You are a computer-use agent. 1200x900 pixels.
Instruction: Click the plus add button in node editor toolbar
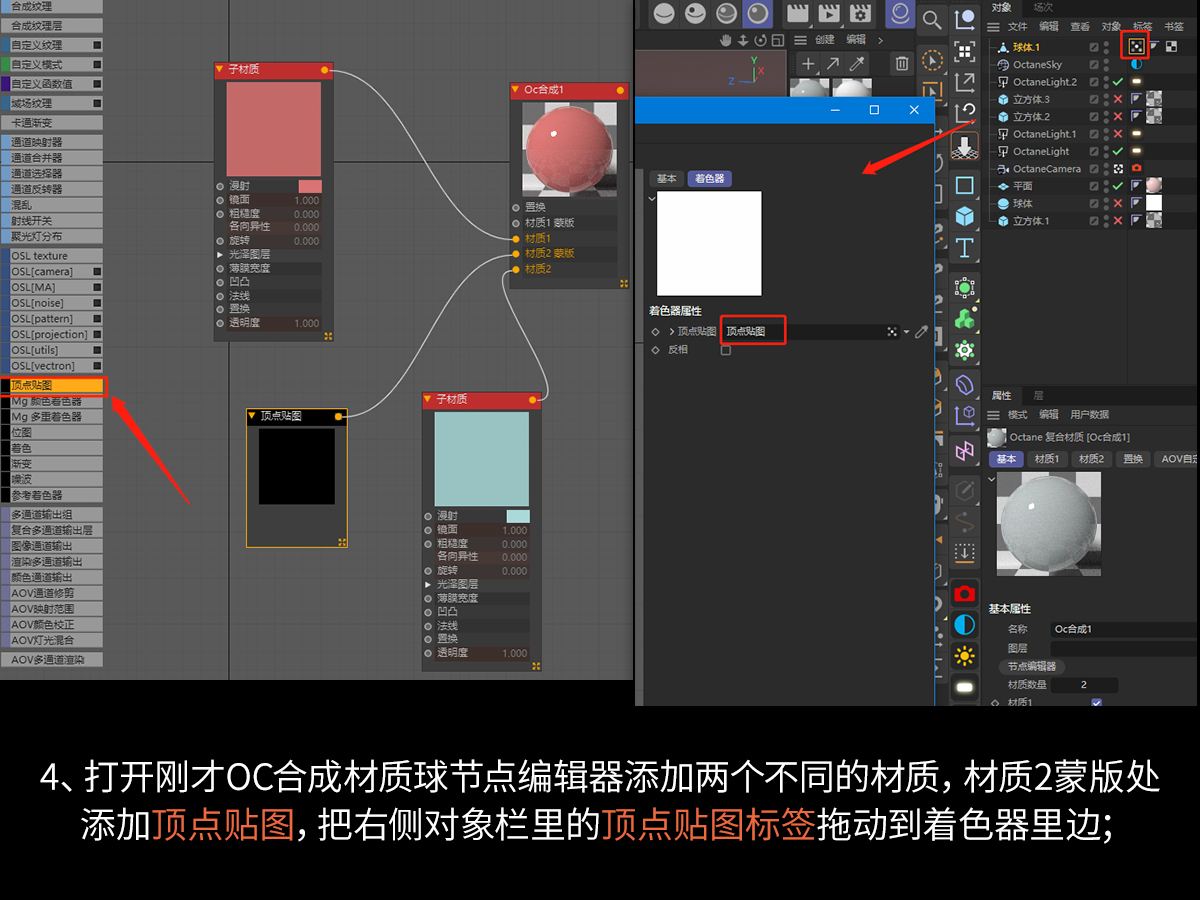pyautogui.click(x=808, y=63)
